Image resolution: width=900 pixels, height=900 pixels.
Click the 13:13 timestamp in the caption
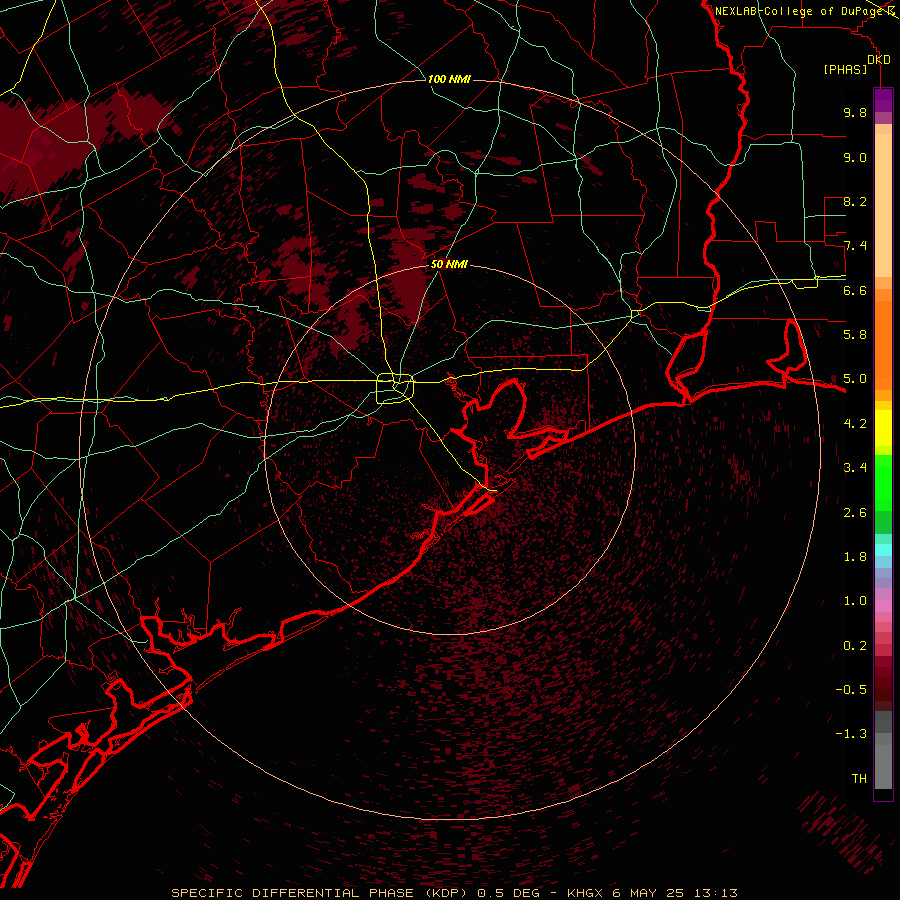717,893
